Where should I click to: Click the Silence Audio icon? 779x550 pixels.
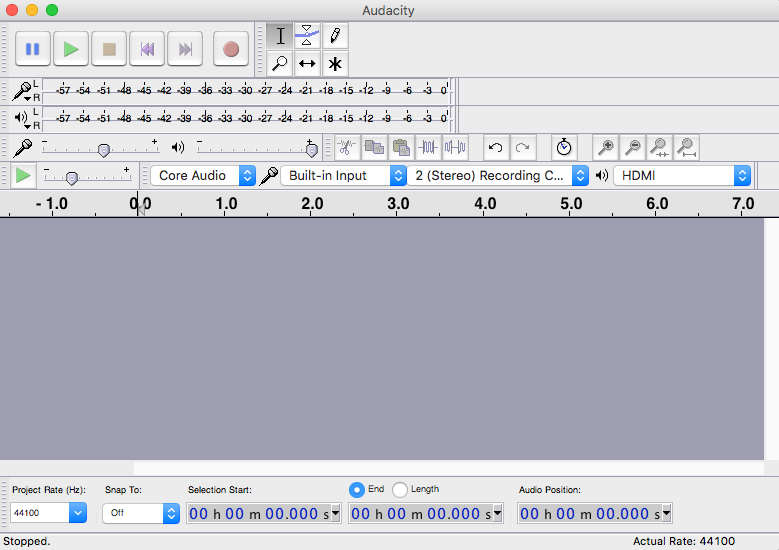tap(455, 148)
